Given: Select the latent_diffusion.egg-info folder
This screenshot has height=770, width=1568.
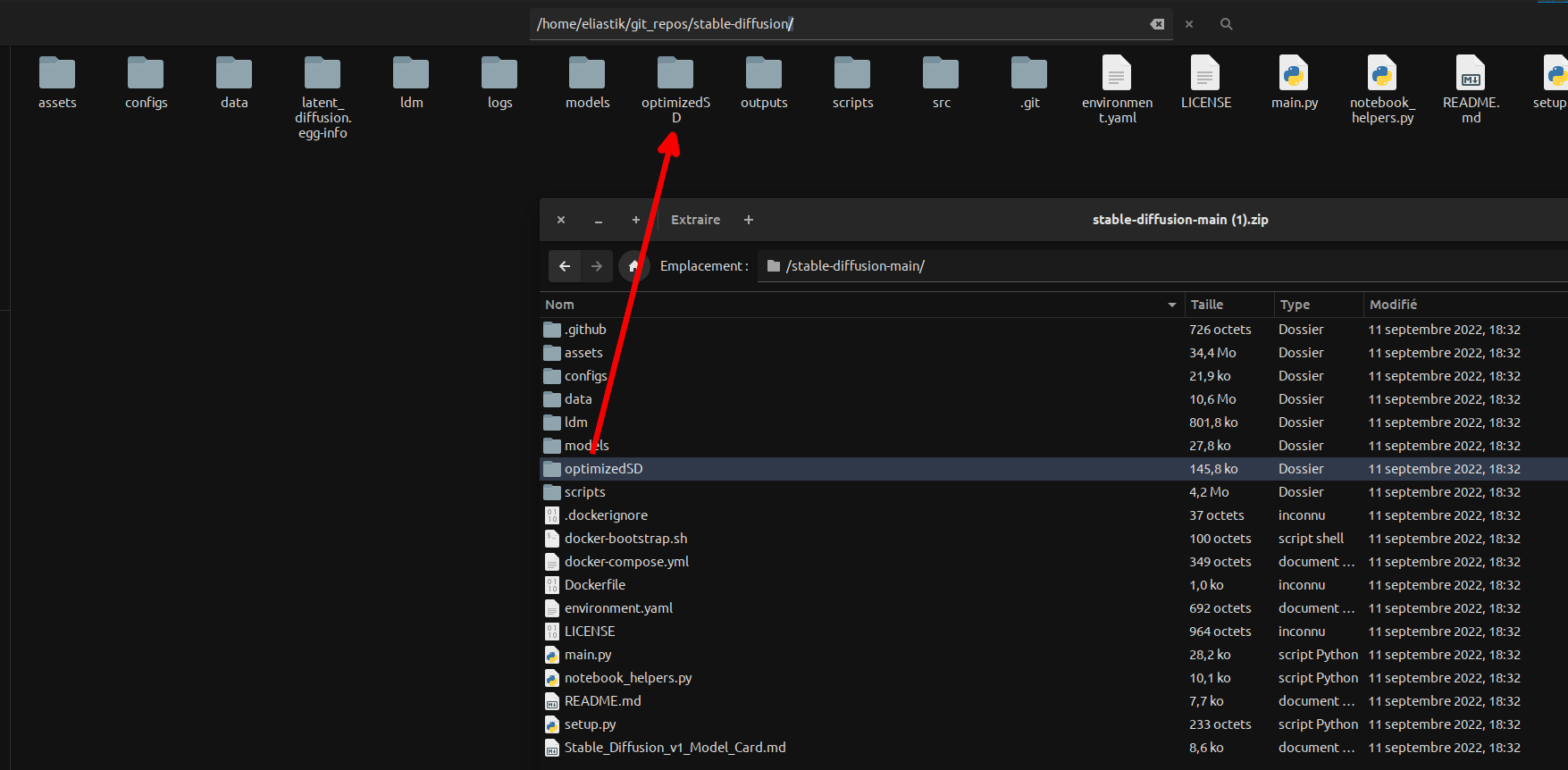Looking at the screenshot, I should pos(323,73).
